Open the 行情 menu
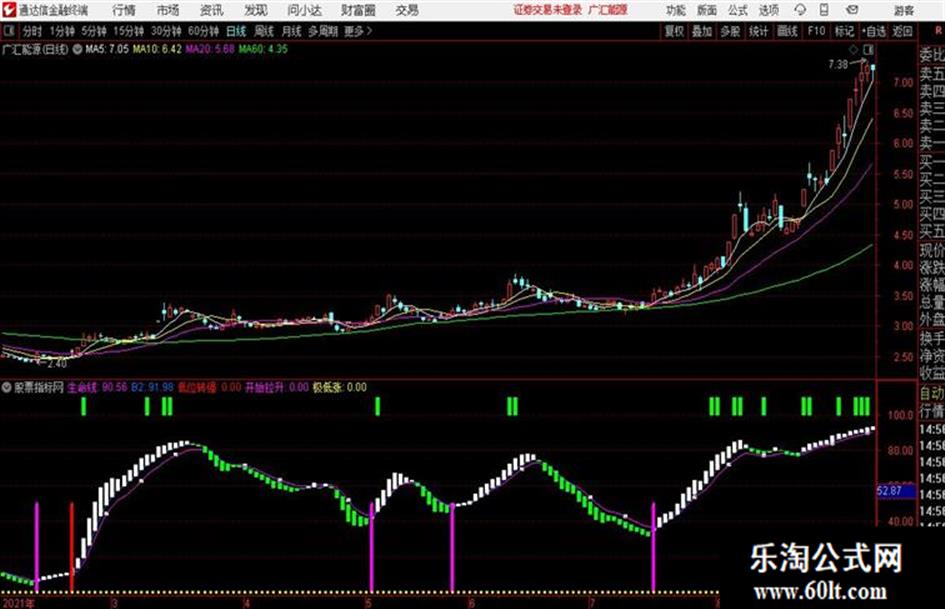The image size is (945, 609). (x=124, y=10)
